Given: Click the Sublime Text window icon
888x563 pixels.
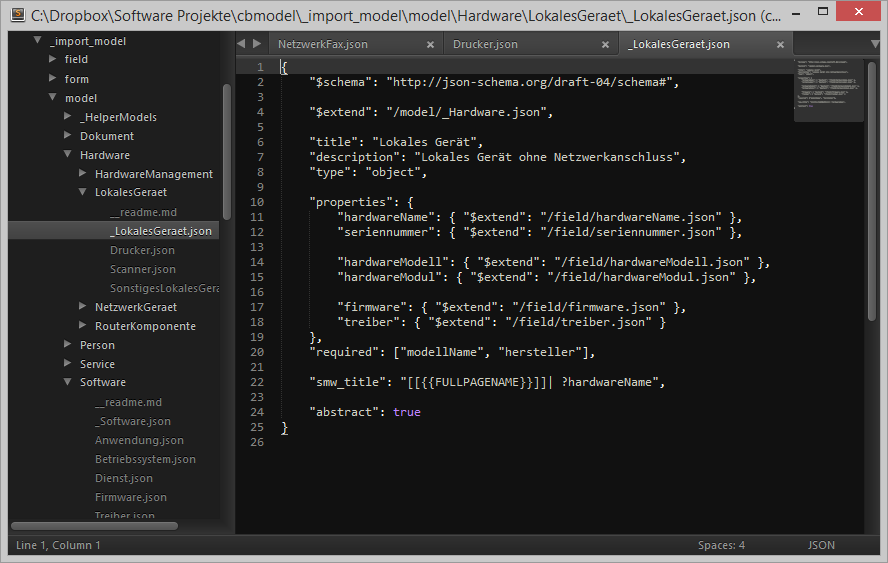Looking at the screenshot, I should [18, 14].
